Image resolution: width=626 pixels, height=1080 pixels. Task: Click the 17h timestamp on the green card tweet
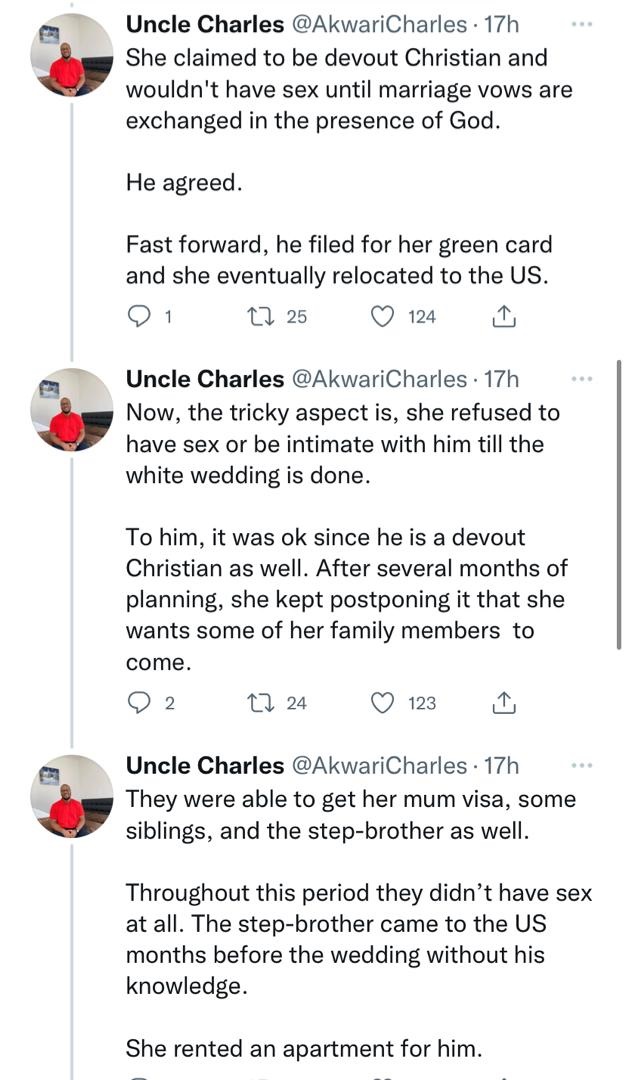coord(501,24)
